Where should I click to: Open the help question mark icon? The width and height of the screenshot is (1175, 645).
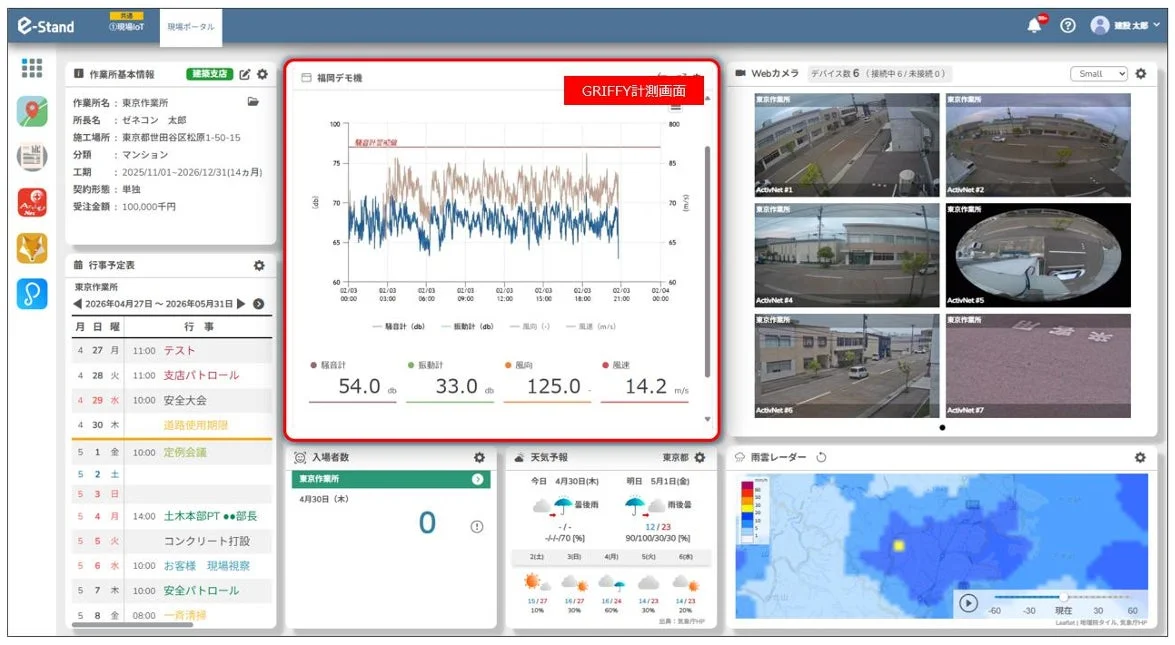point(1068,25)
